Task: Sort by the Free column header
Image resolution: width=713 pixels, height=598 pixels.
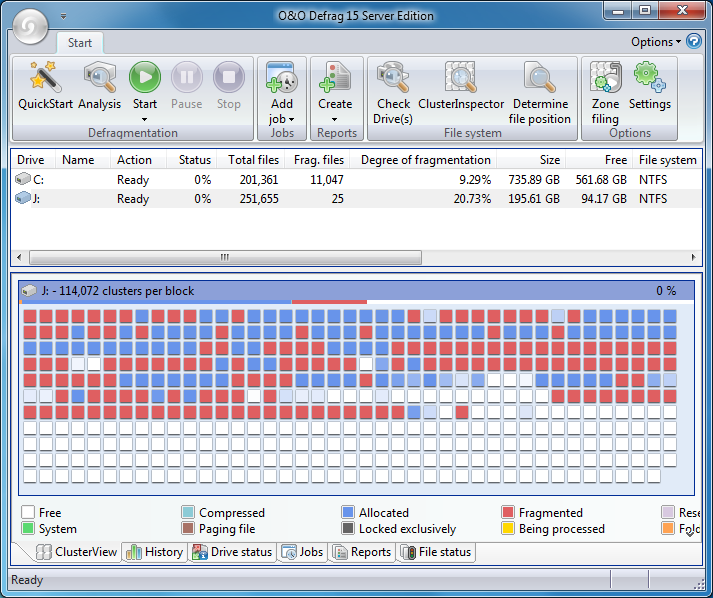Action: point(599,160)
